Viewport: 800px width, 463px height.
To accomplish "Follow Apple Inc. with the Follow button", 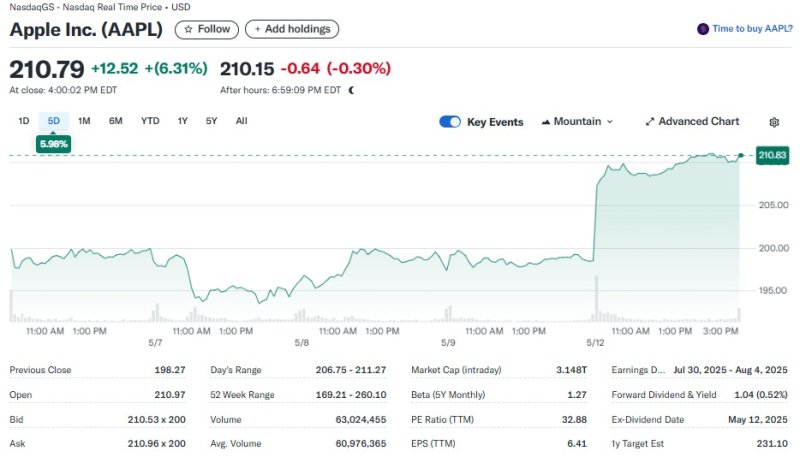I will pos(206,29).
